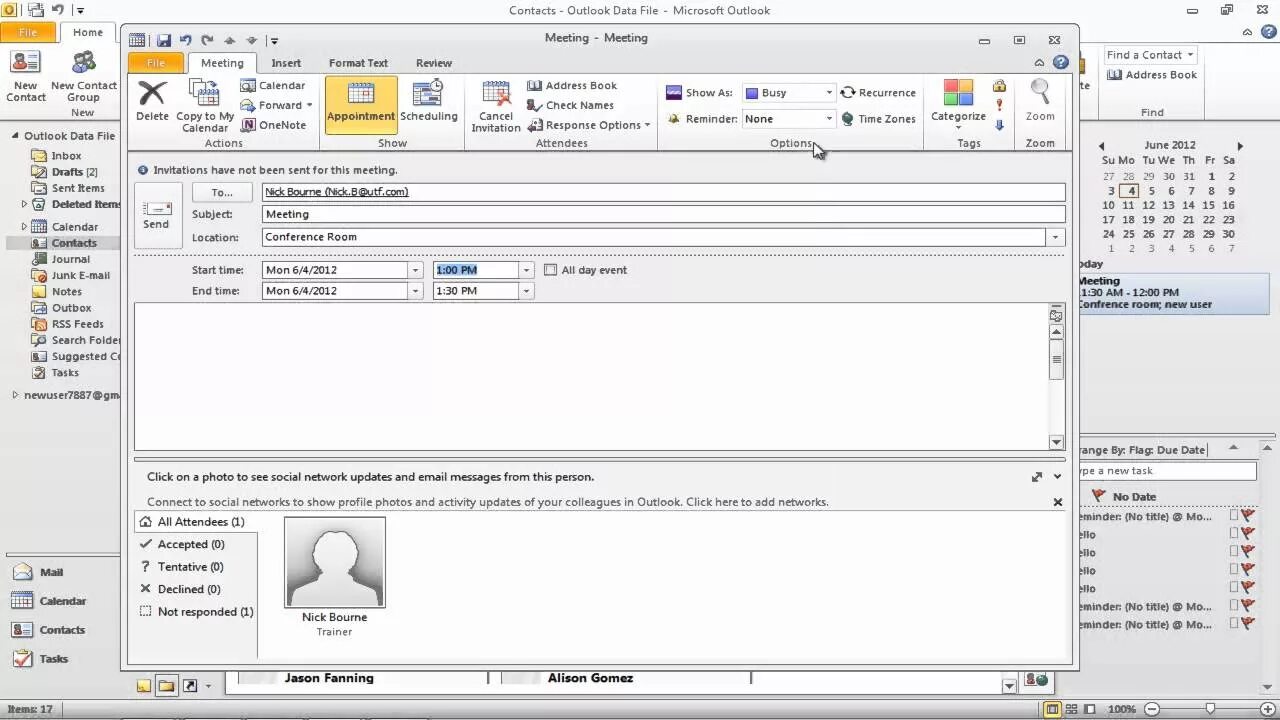Open Response Options dropdown
Screen dimensions: 1280x720
[x=589, y=125]
